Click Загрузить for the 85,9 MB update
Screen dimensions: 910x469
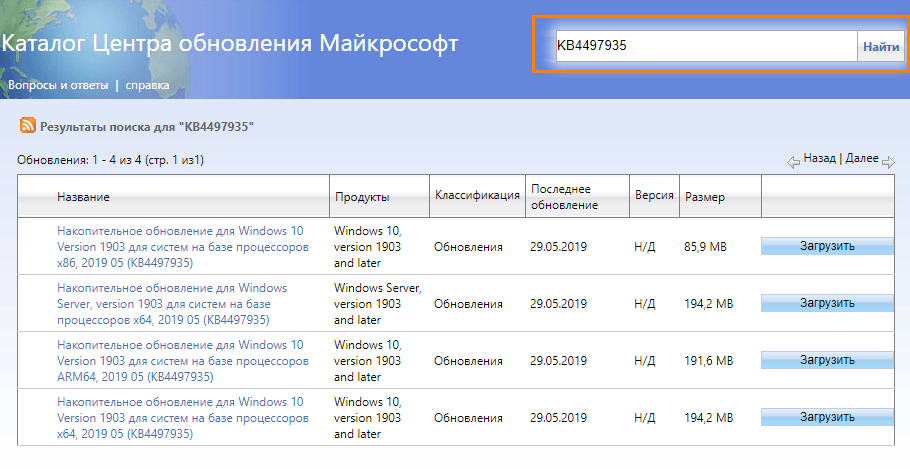pyautogui.click(x=827, y=246)
